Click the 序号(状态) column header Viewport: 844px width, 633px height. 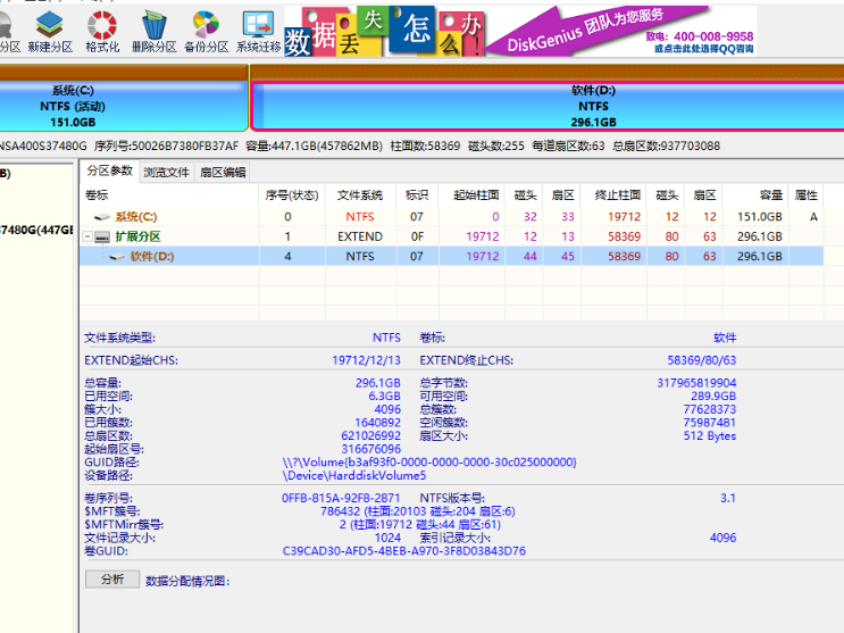[x=292, y=195]
